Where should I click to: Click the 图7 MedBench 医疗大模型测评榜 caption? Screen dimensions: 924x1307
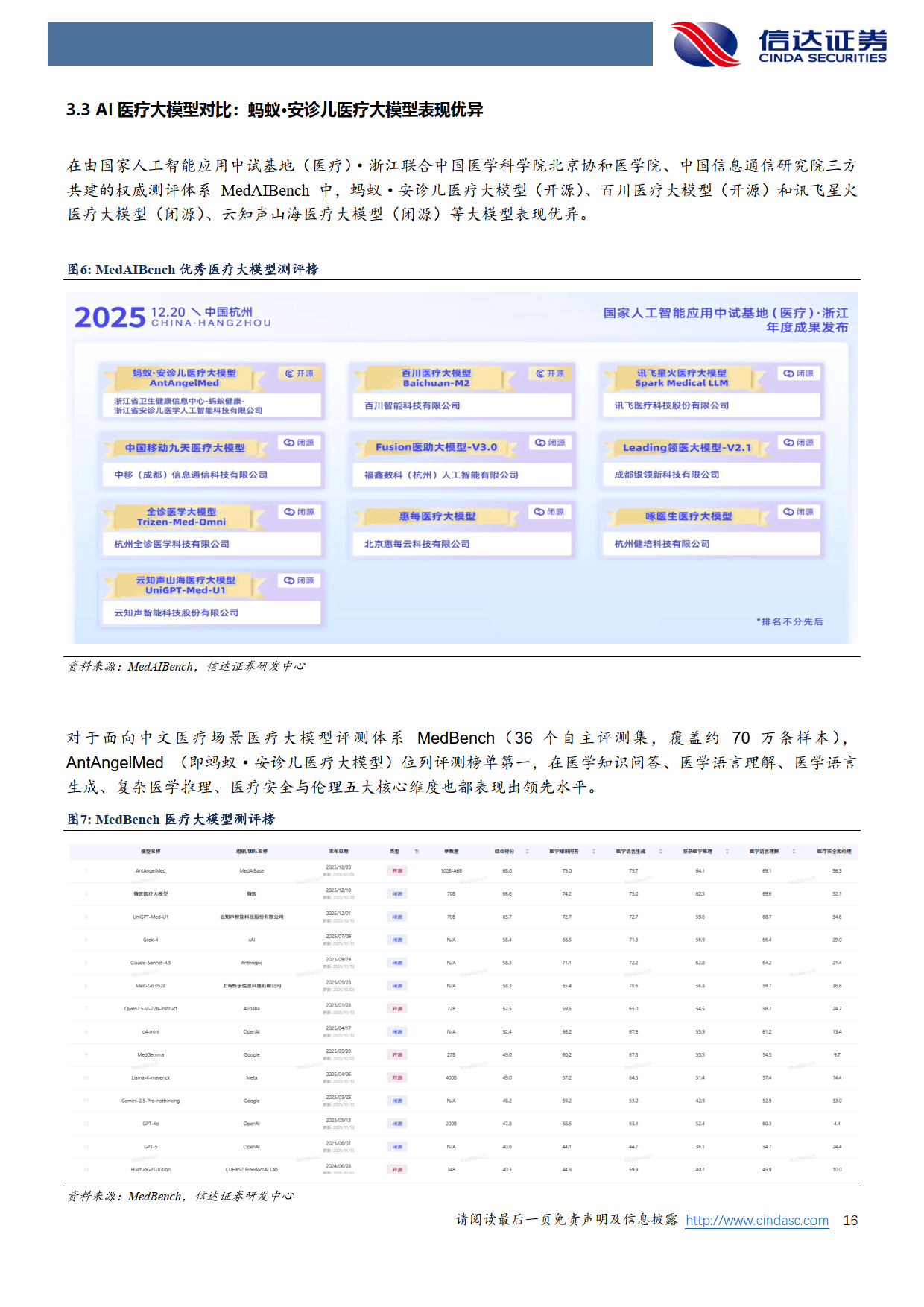171,820
